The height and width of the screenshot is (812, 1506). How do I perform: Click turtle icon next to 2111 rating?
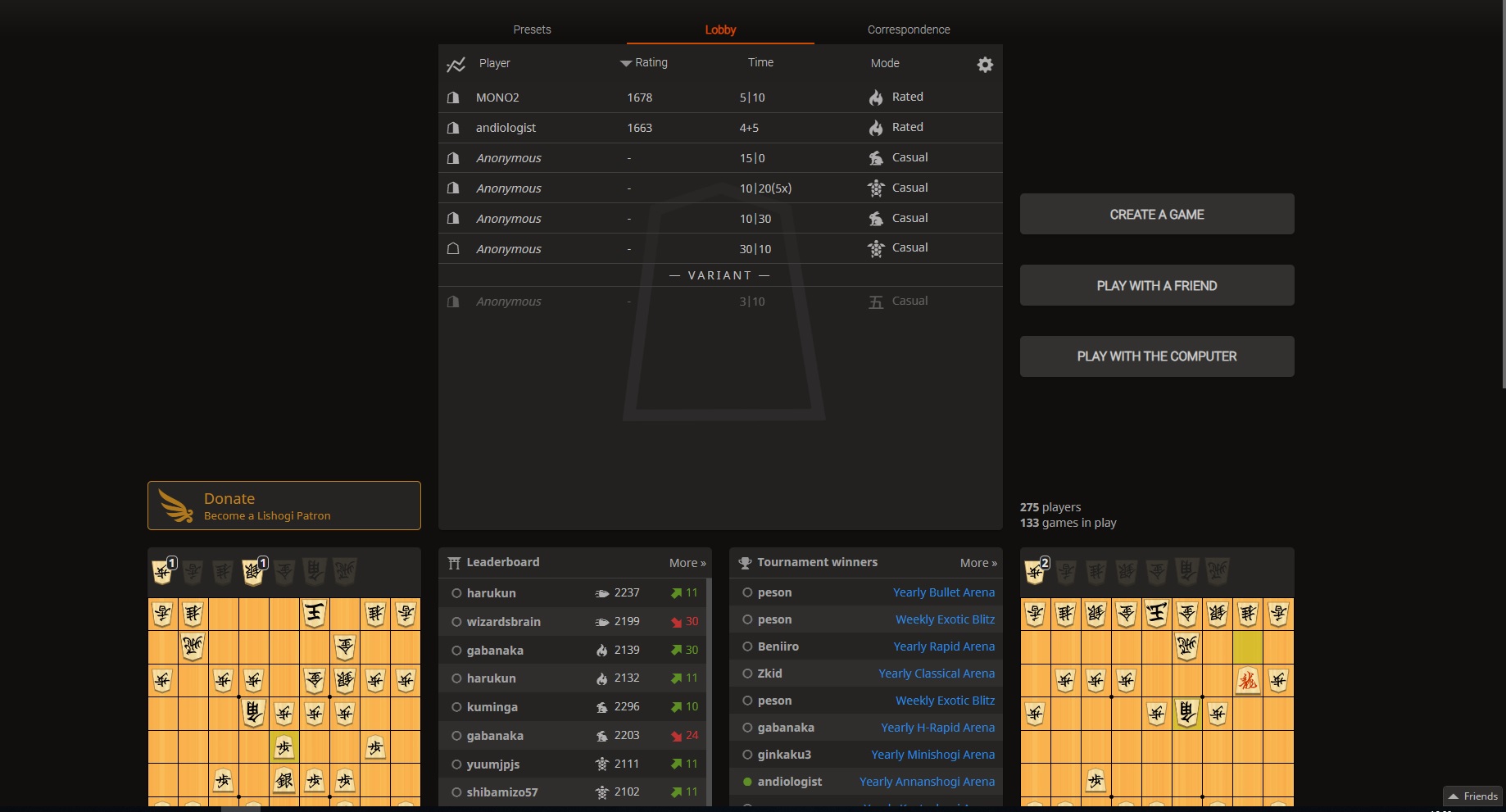(x=602, y=764)
